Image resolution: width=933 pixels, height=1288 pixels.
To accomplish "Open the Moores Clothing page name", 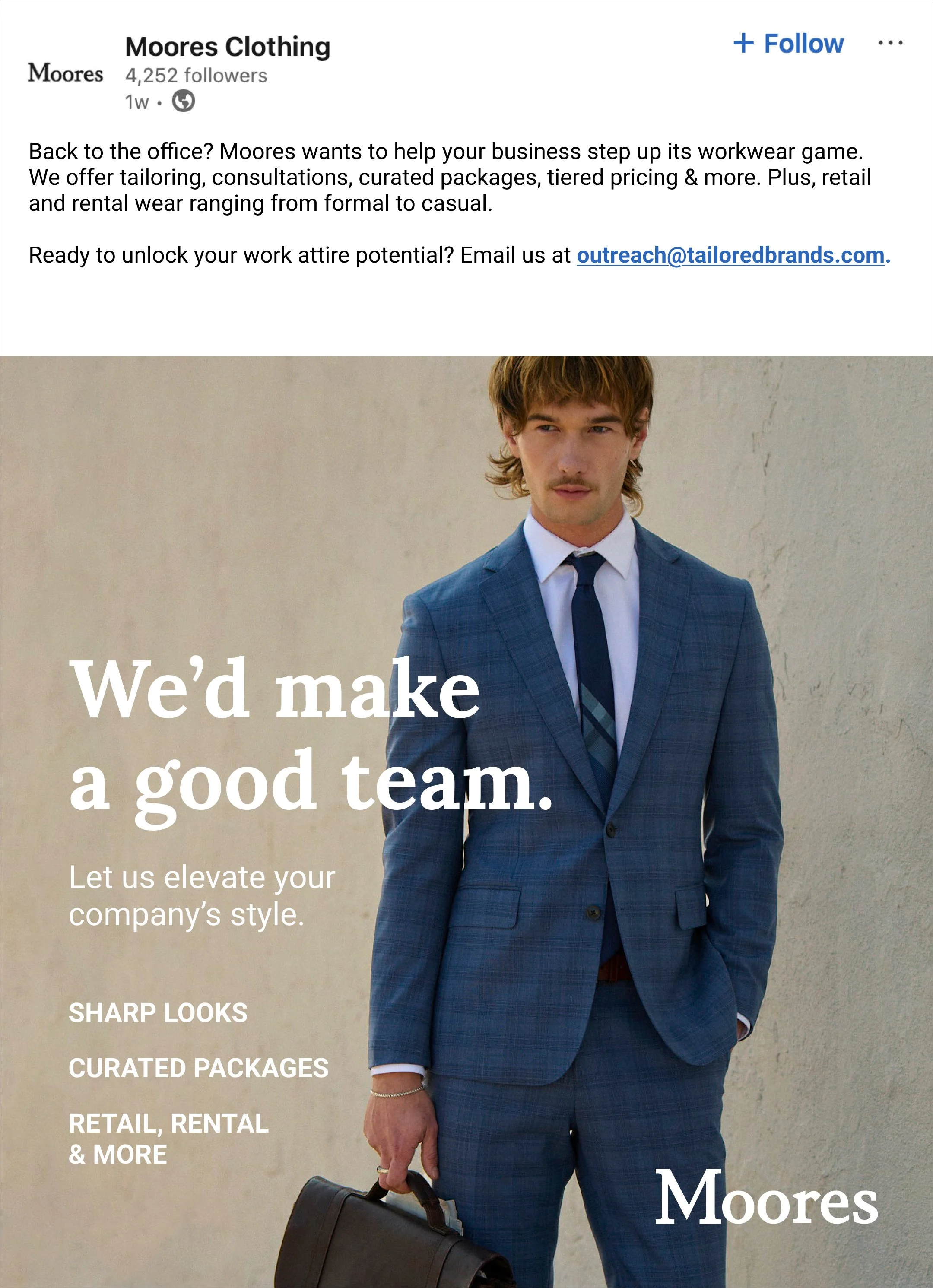I will [227, 47].
